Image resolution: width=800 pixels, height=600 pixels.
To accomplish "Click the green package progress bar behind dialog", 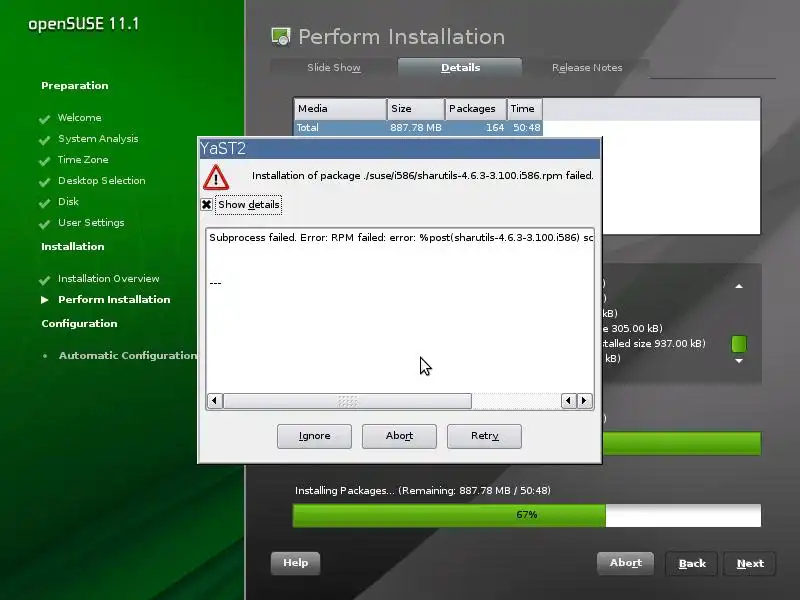I will [x=682, y=443].
